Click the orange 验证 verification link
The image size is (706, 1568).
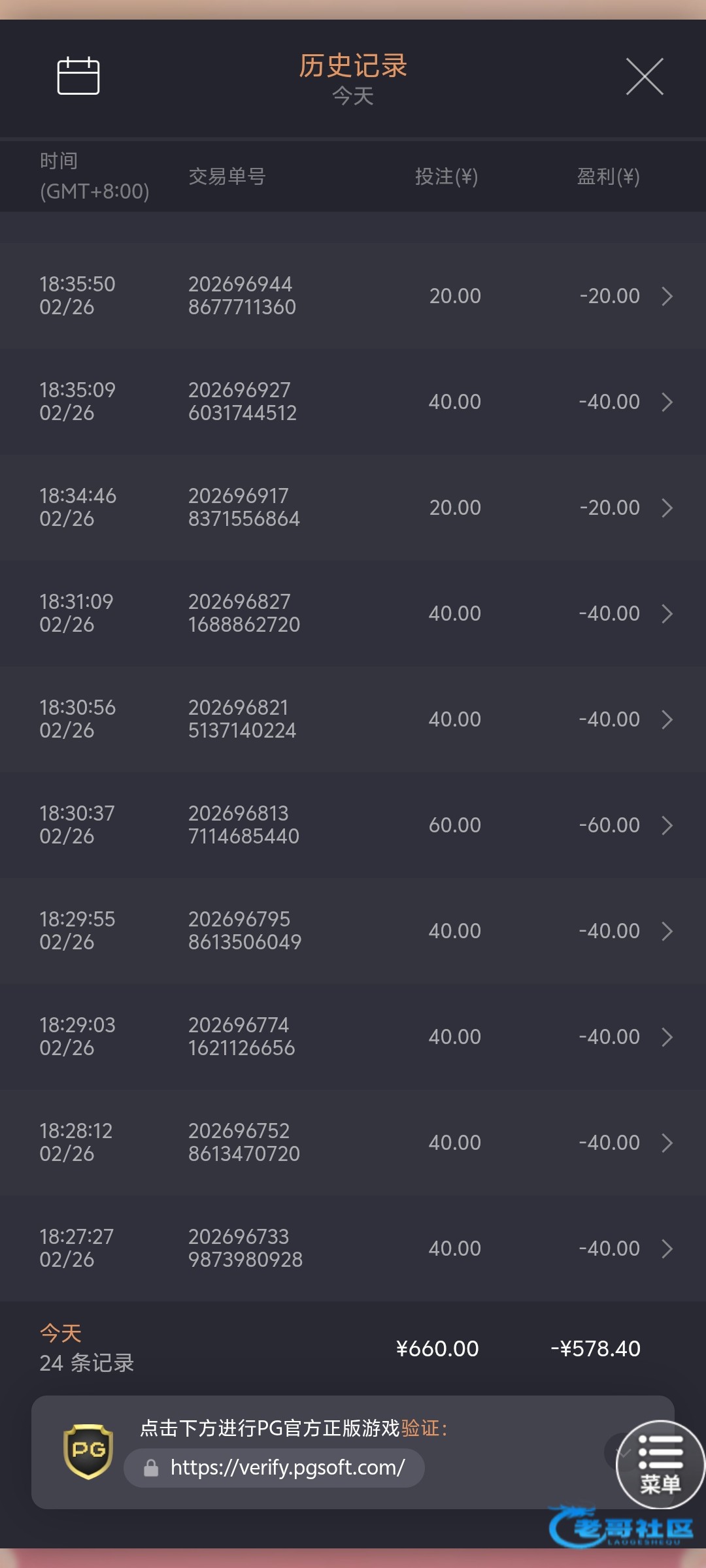click(x=420, y=1428)
